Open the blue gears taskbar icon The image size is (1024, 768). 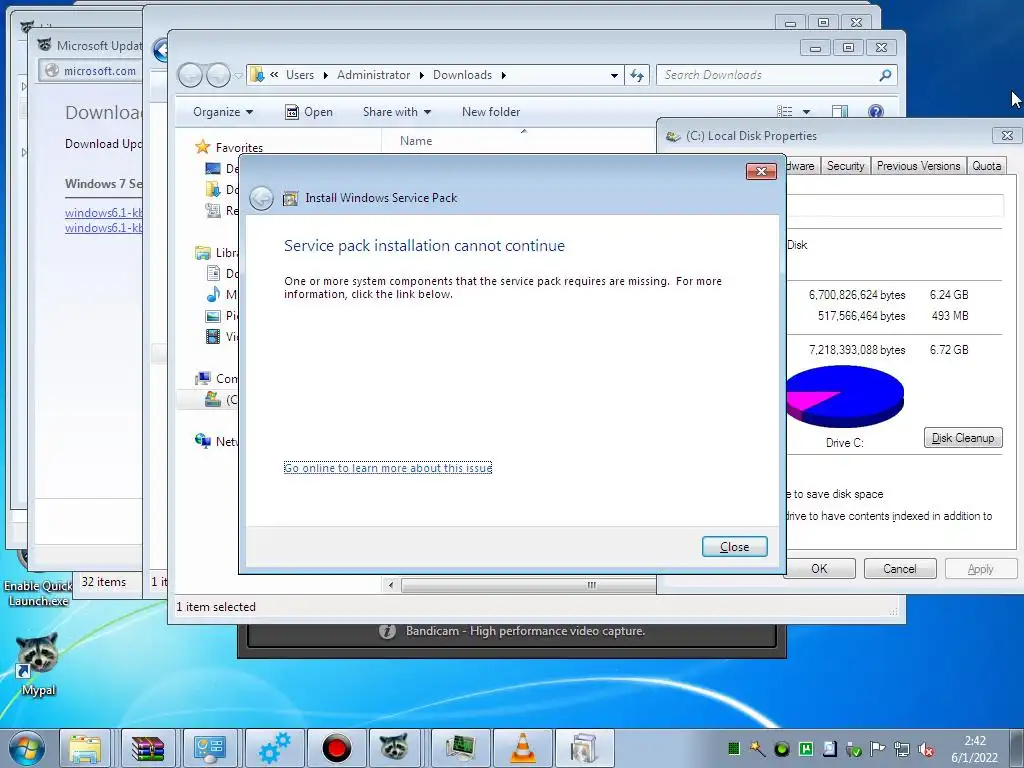click(274, 749)
